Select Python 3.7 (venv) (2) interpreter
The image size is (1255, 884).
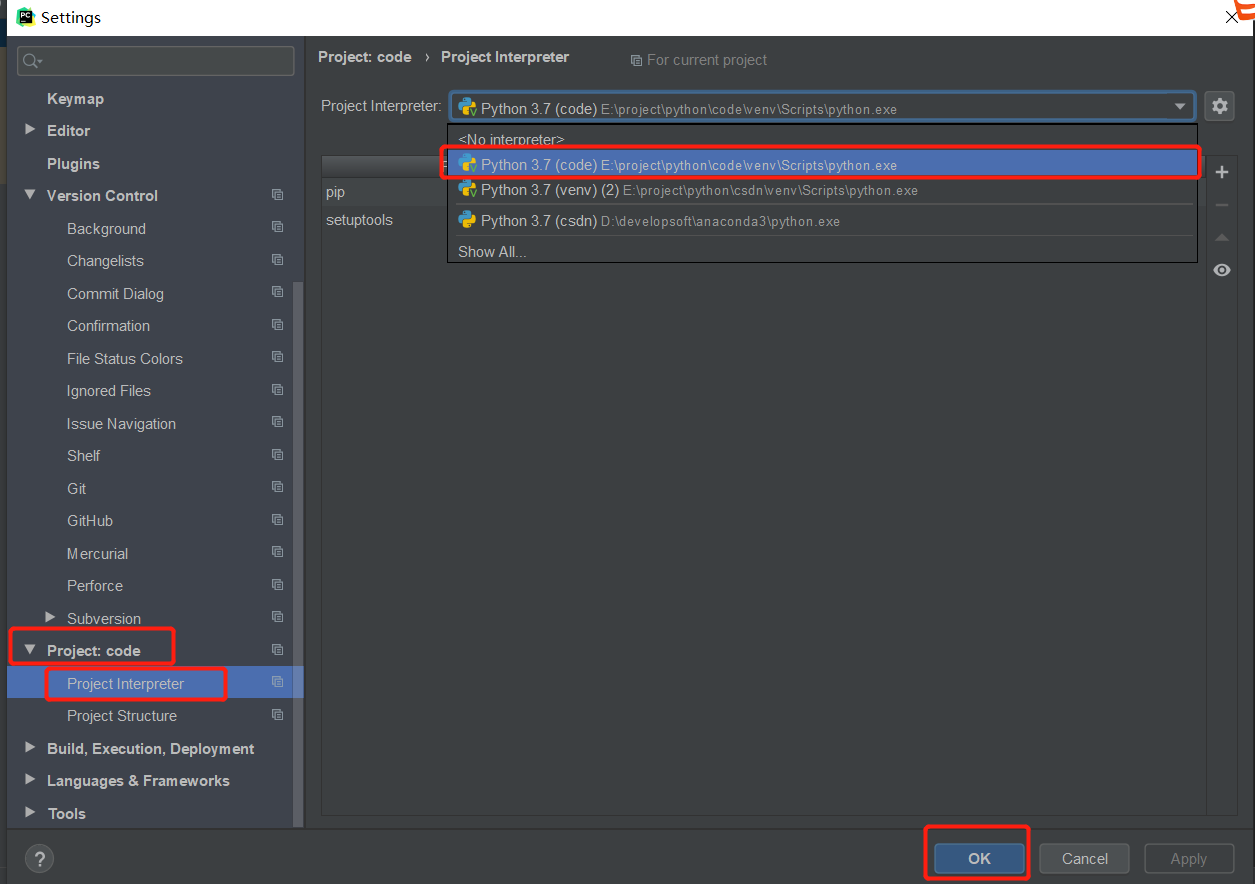[822, 190]
